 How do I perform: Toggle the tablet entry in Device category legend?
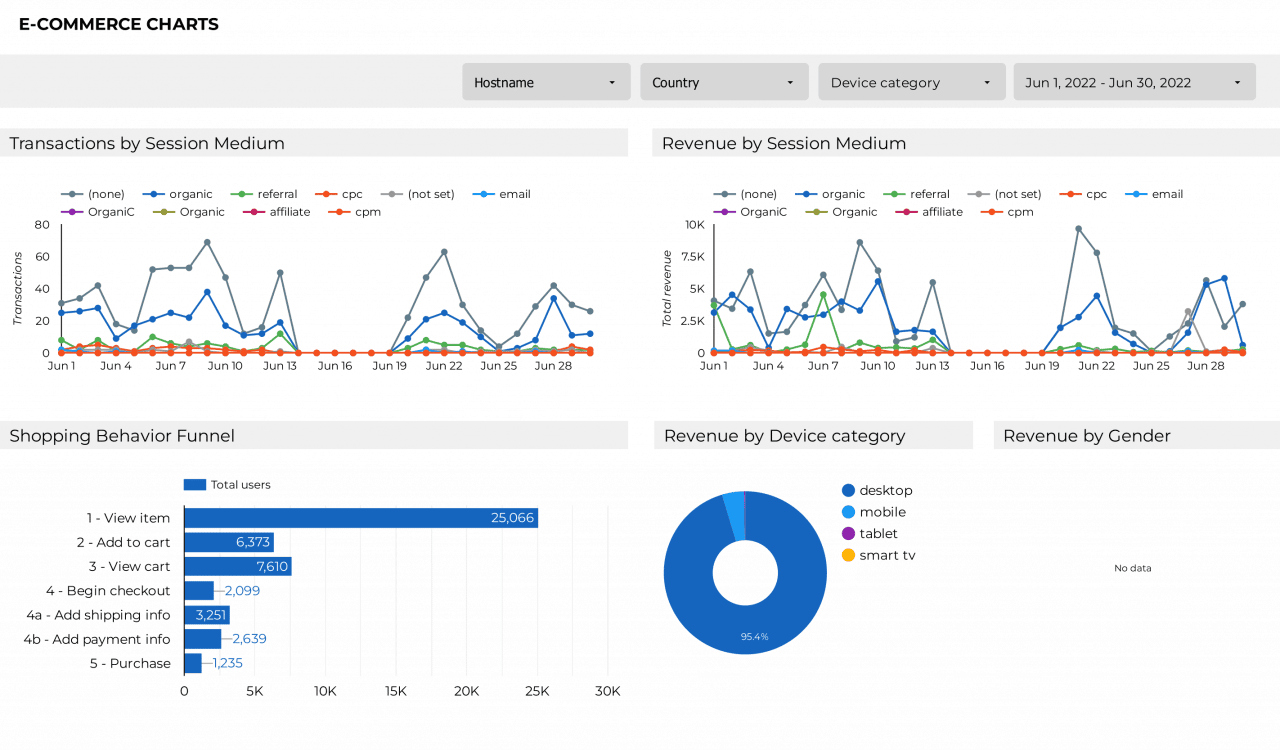point(849,533)
